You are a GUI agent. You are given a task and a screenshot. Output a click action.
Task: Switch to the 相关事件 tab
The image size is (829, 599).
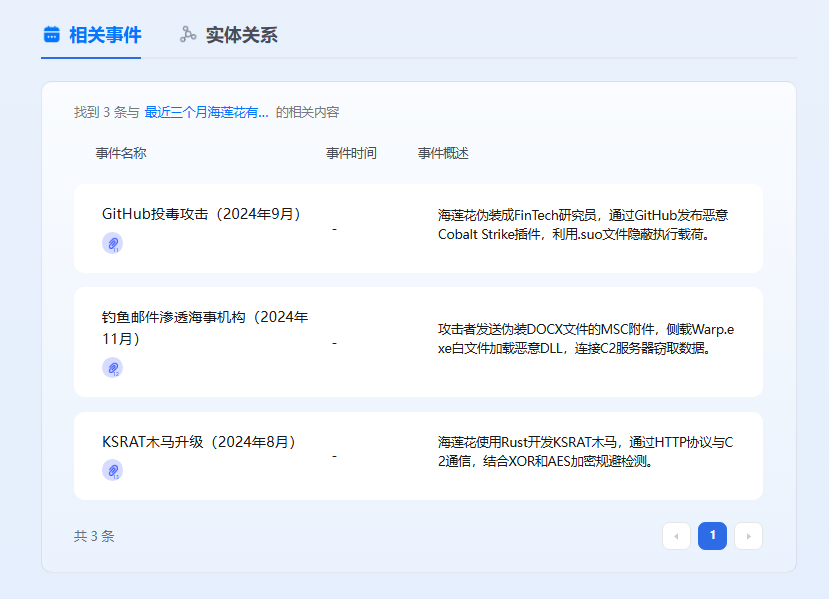91,35
